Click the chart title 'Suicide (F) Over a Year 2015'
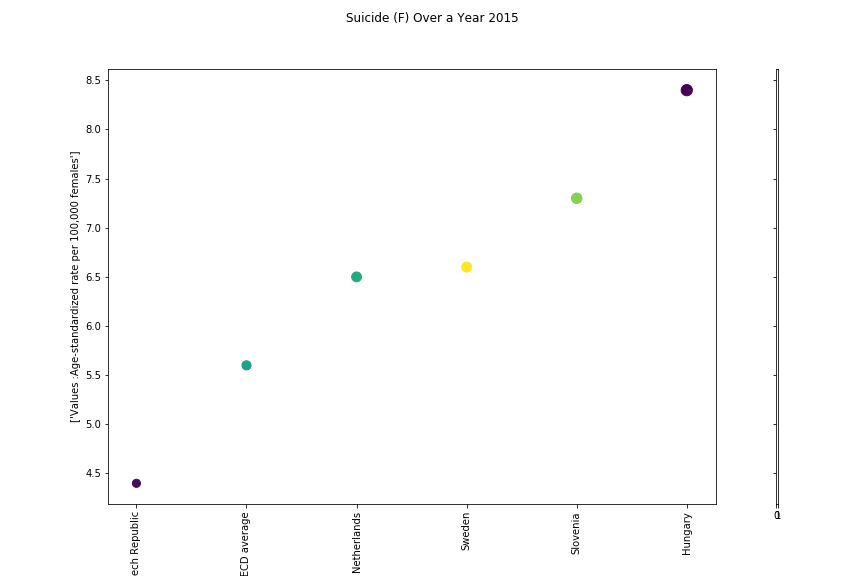864x576 pixels. [432, 18]
